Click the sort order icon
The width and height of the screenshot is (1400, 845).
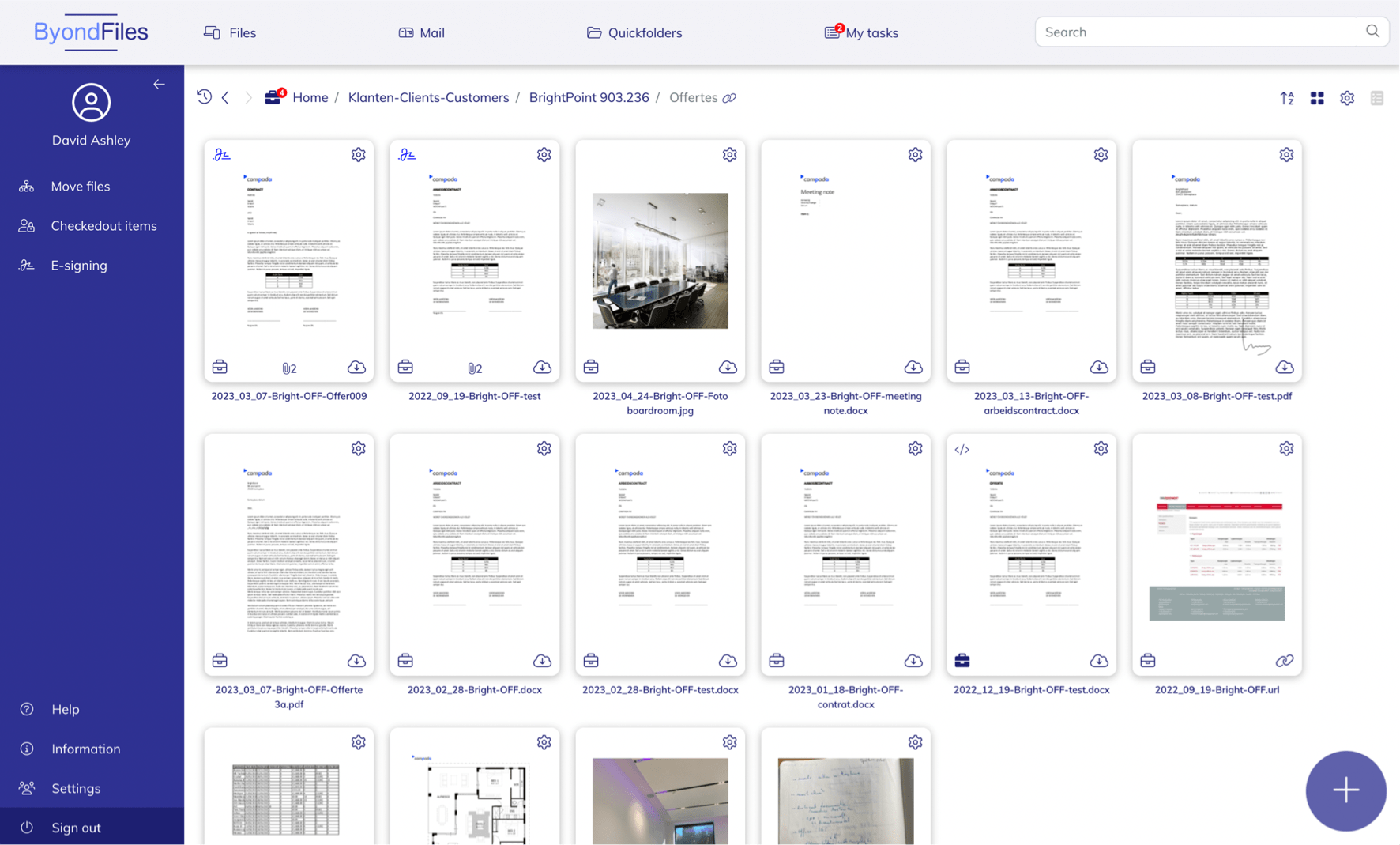pos(1287,98)
